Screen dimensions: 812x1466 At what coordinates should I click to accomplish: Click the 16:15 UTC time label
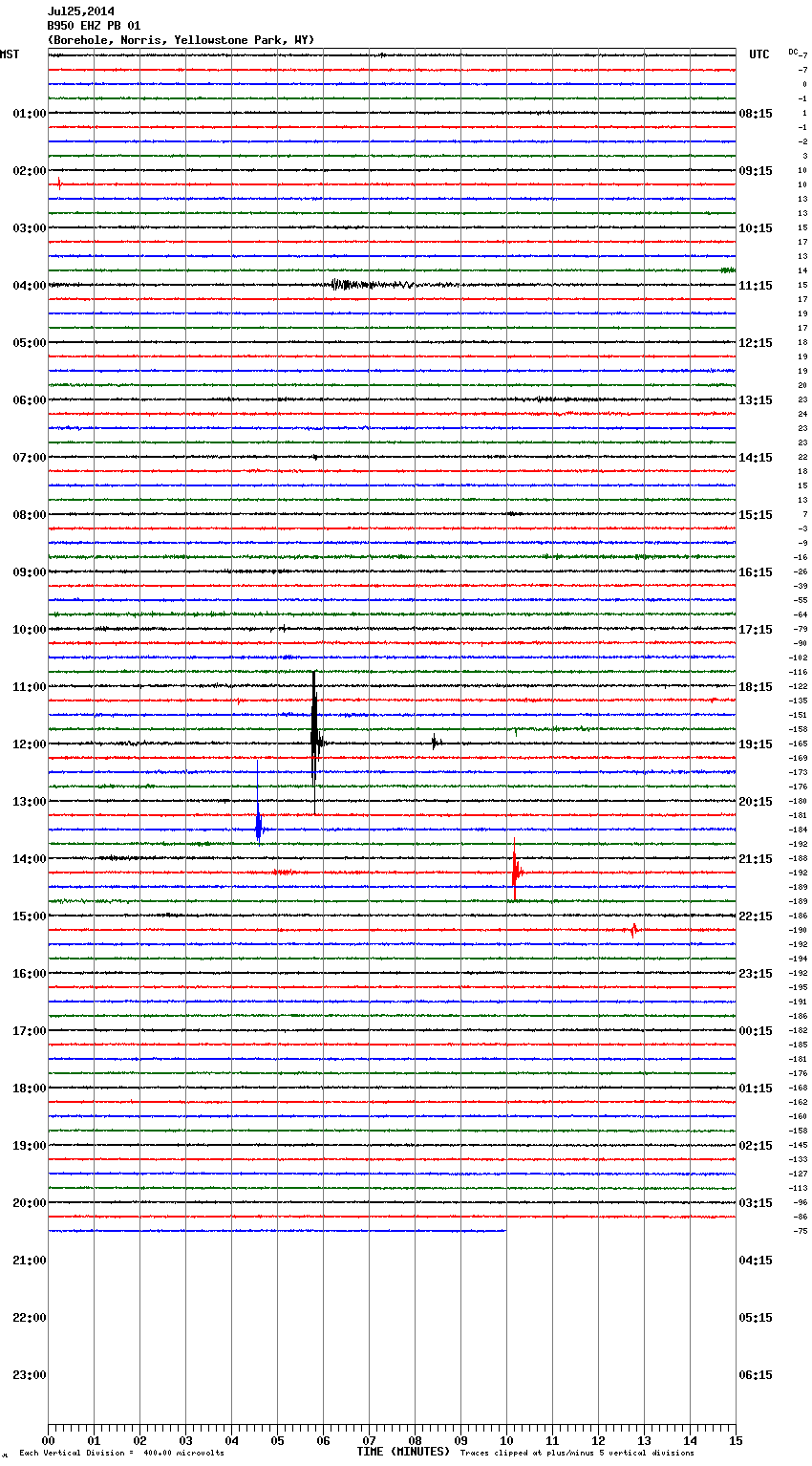click(x=756, y=571)
